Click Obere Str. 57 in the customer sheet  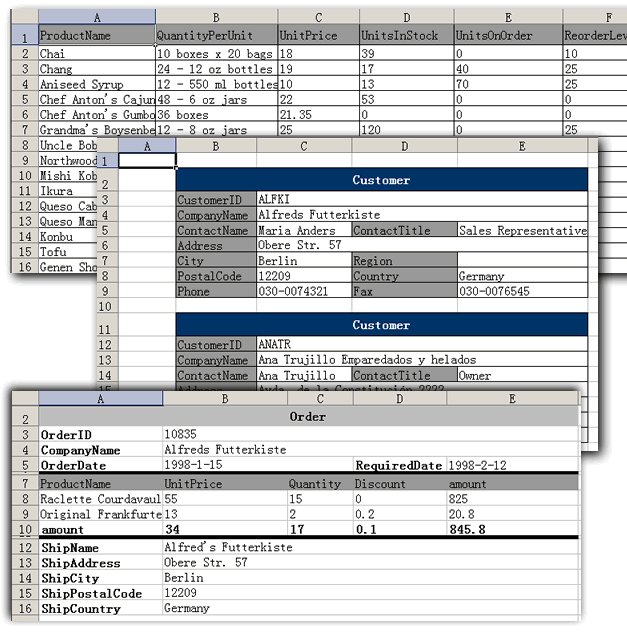[422, 245]
